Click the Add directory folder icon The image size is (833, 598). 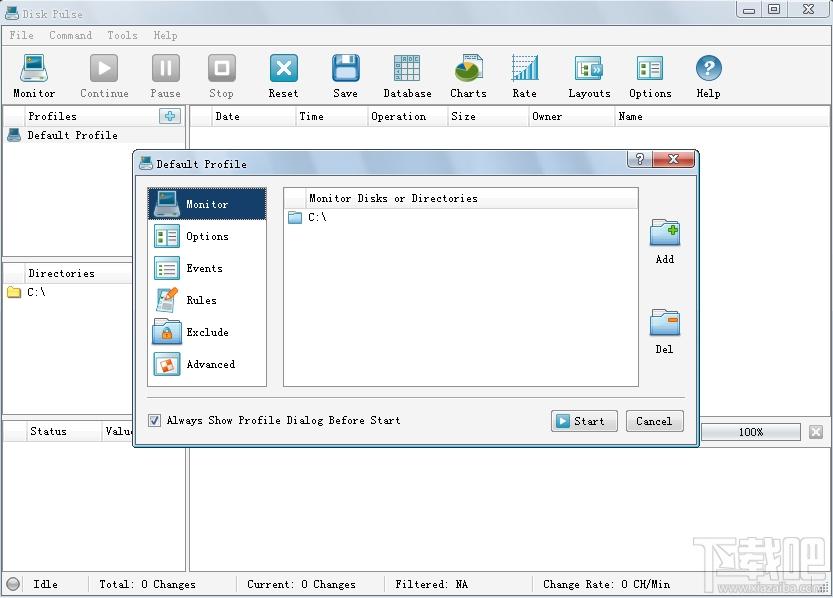(x=665, y=233)
